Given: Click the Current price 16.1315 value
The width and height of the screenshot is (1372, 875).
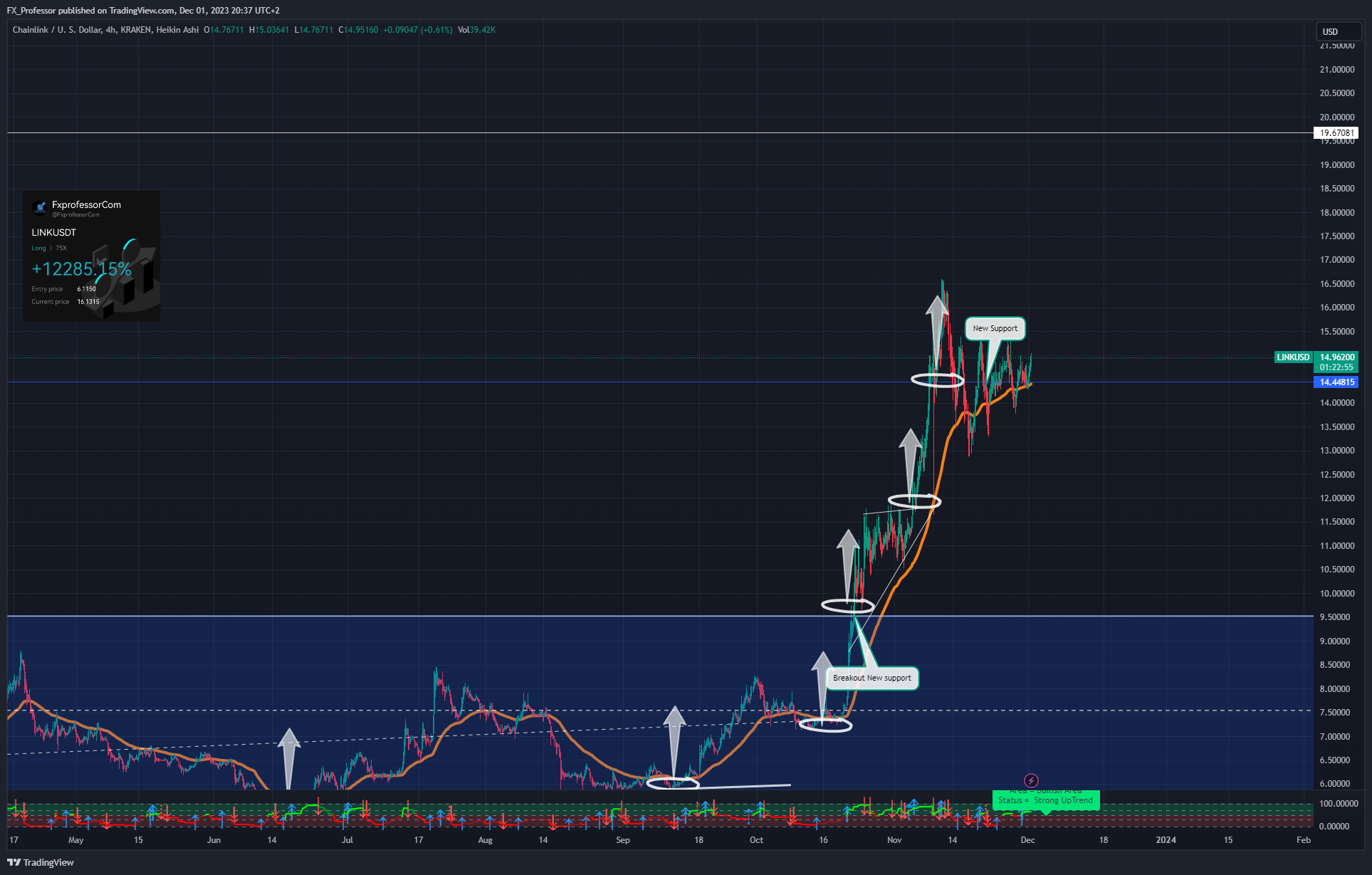Looking at the screenshot, I should point(88,302).
